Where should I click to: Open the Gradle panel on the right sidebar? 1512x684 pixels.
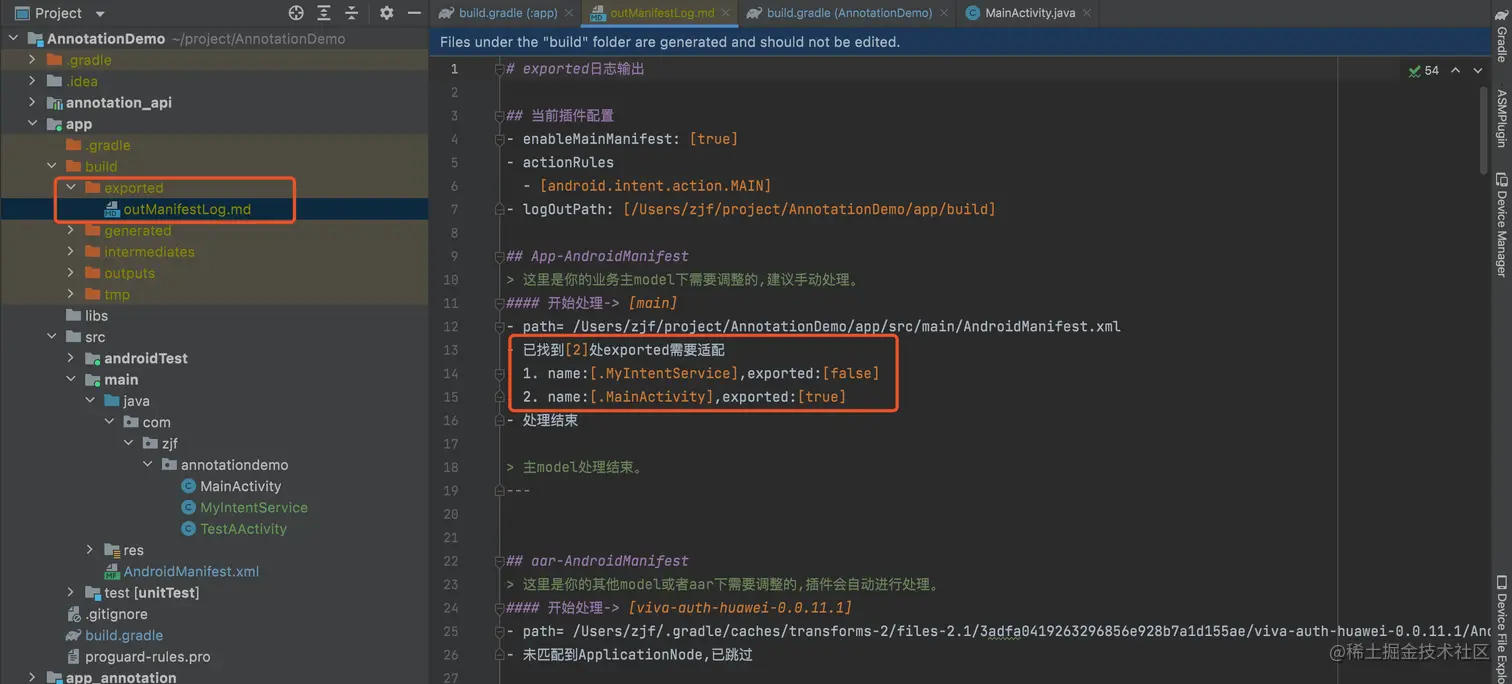tap(1503, 35)
